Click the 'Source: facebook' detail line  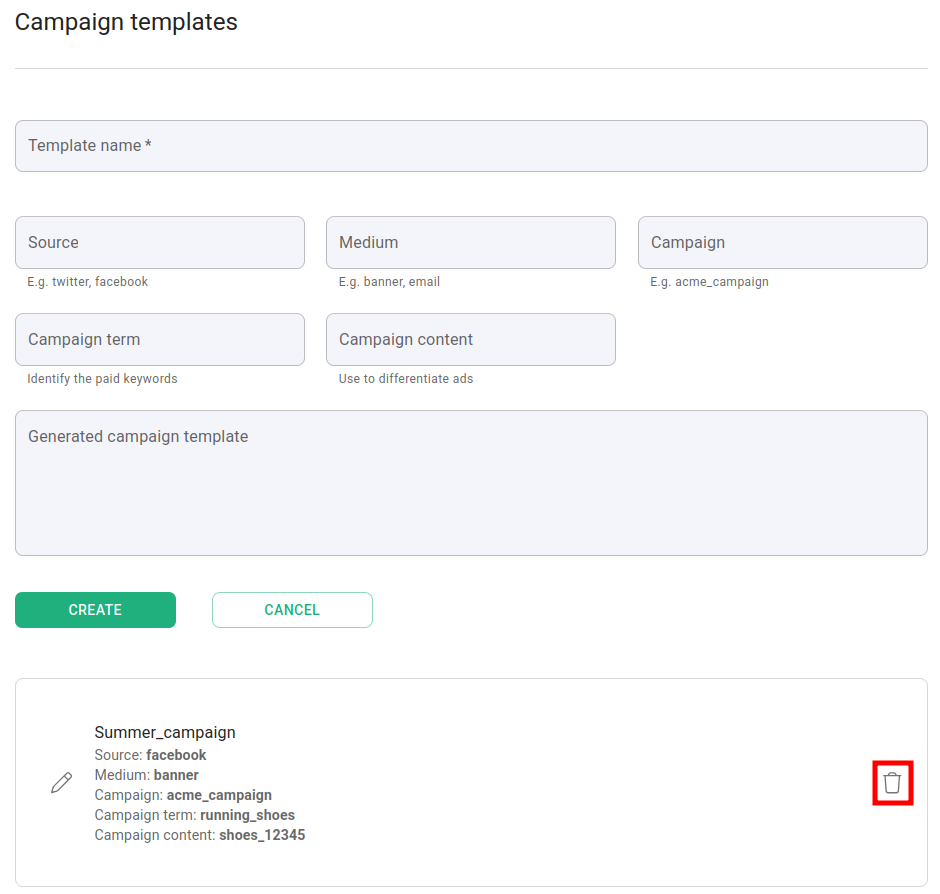pyautogui.click(x=150, y=755)
